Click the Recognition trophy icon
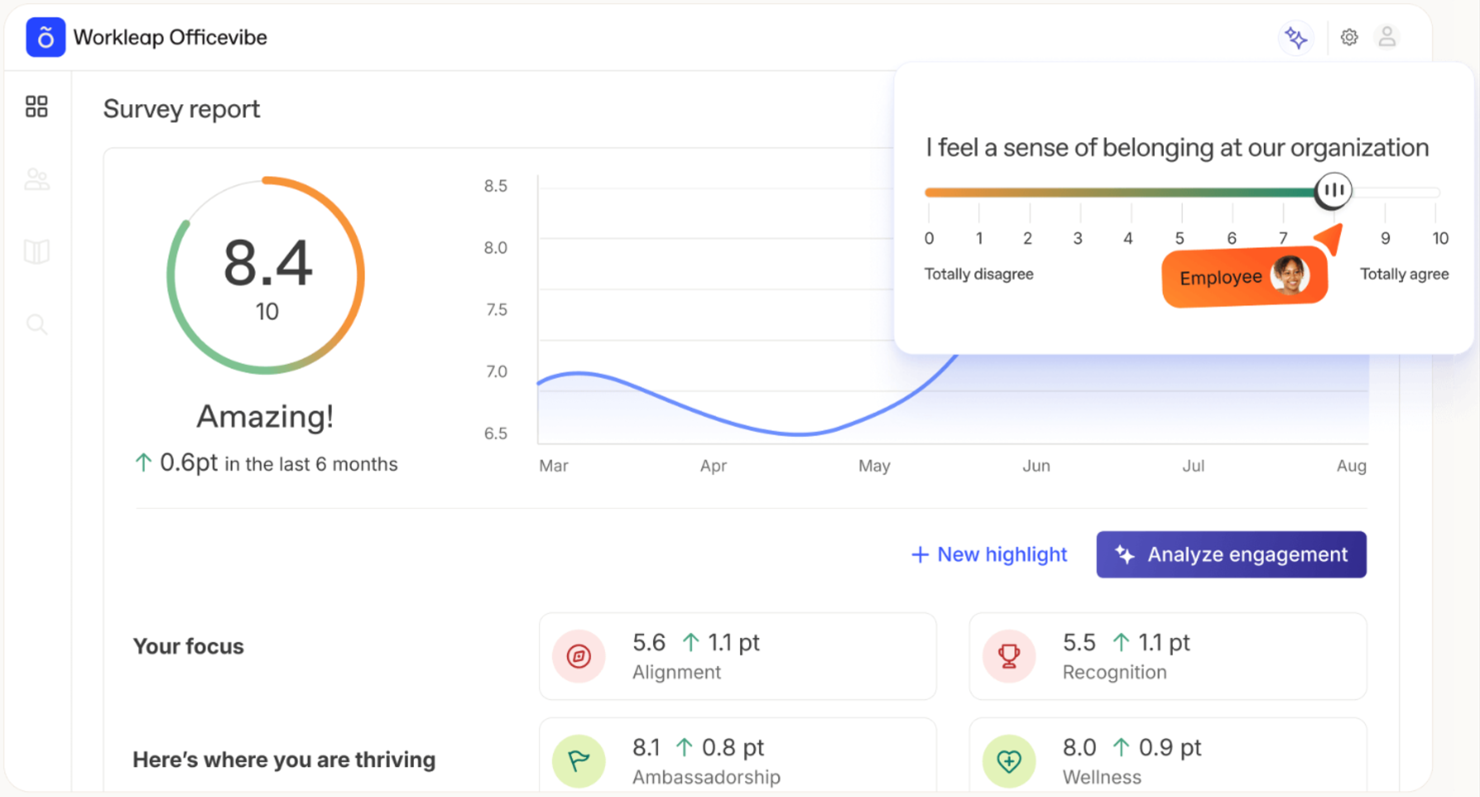This screenshot has width=1480, height=797. [x=1009, y=657]
